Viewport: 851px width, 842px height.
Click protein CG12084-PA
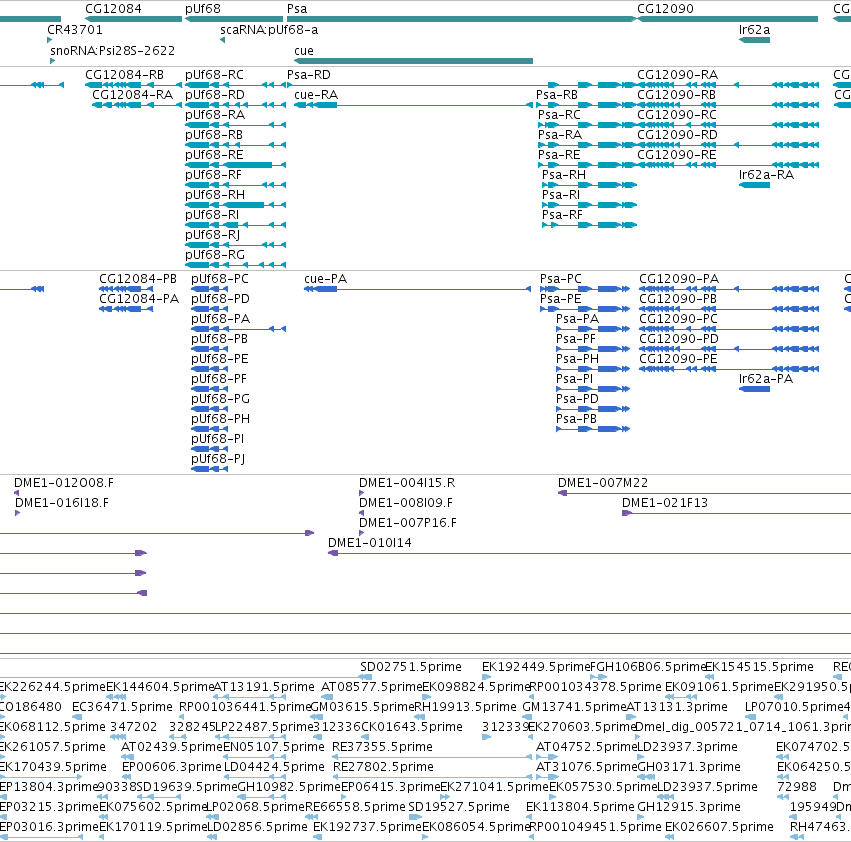[x=139, y=299]
